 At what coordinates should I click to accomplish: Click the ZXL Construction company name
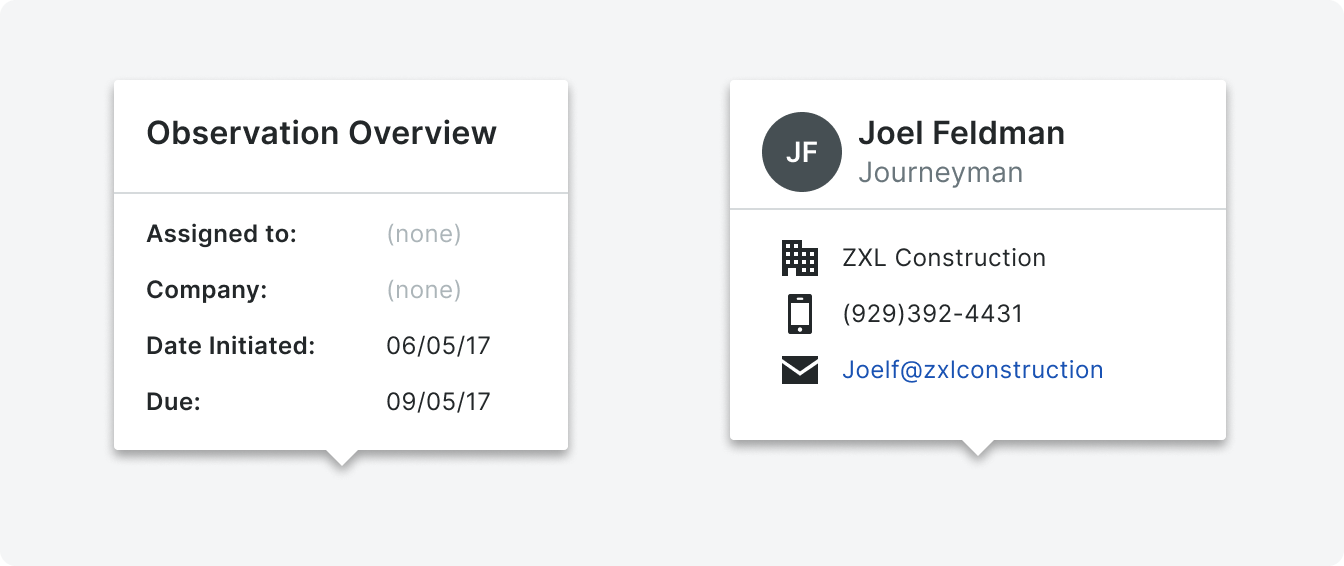click(x=944, y=258)
